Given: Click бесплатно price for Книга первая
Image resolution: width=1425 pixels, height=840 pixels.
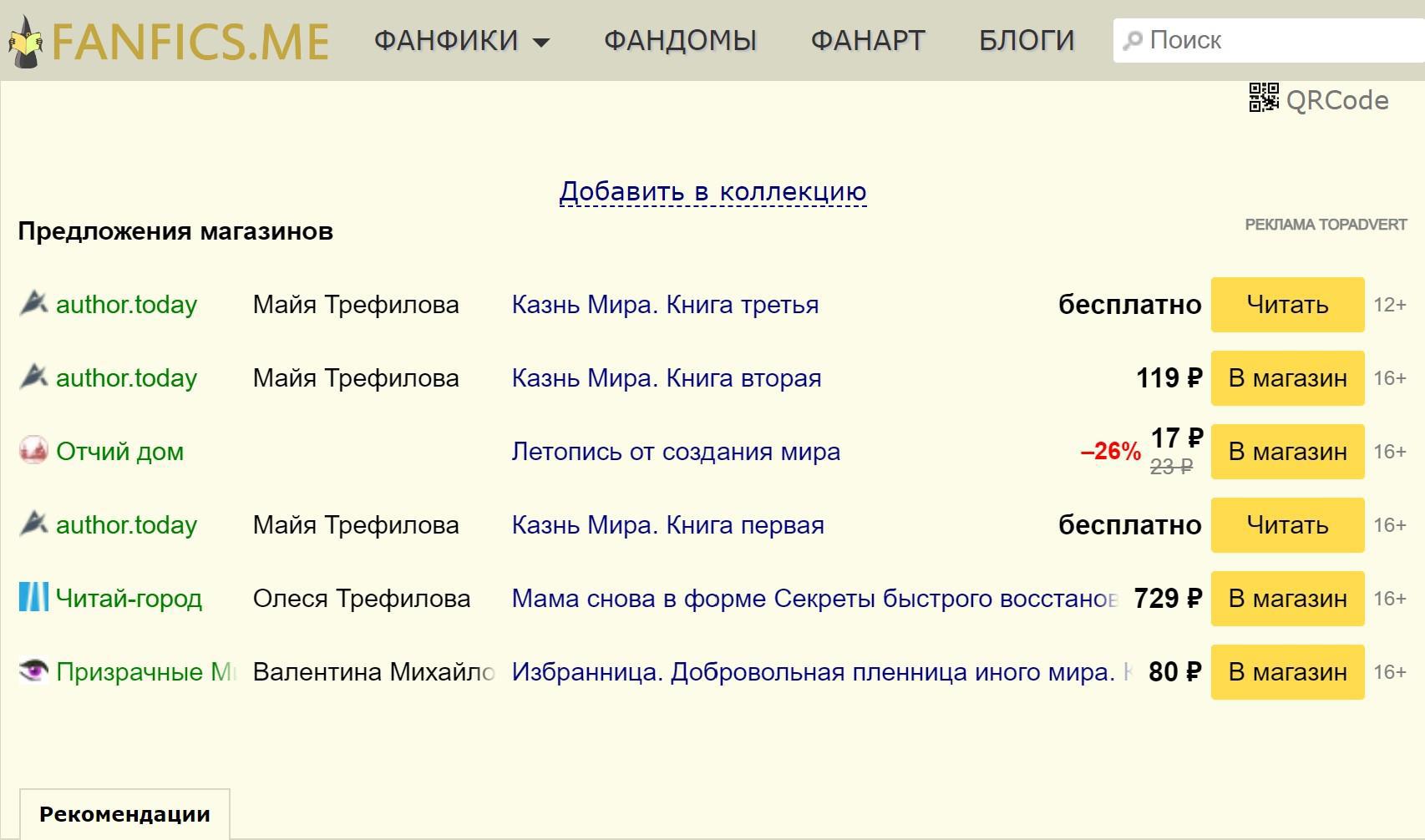Looking at the screenshot, I should 1129,525.
